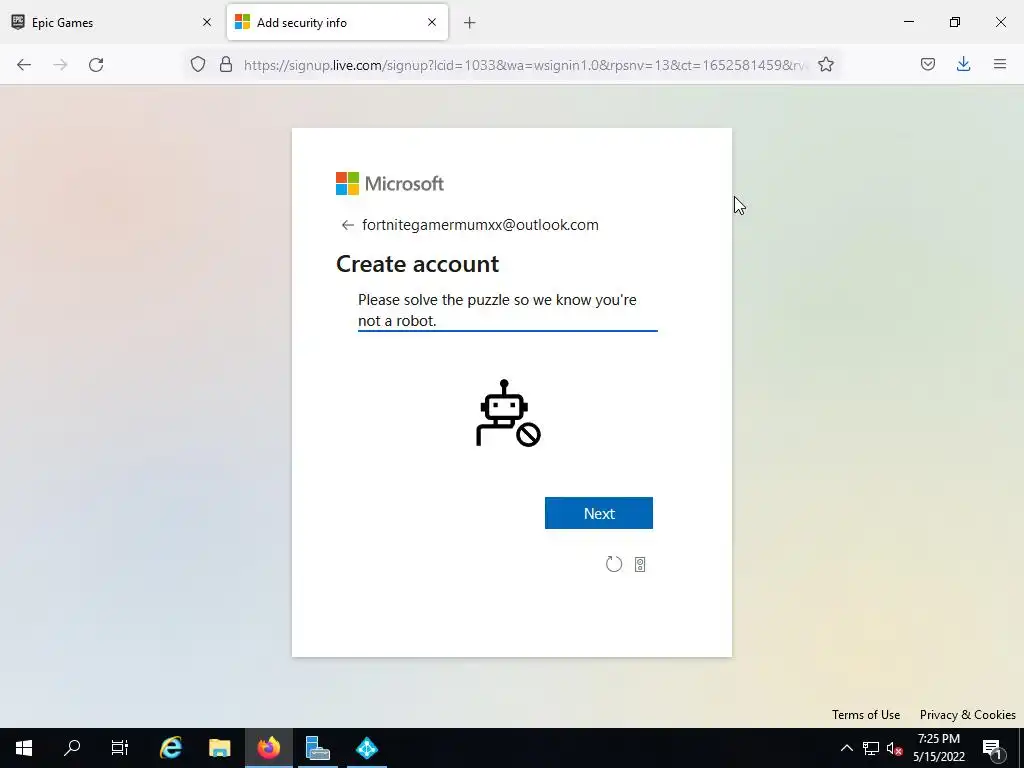Close the Epic Games tab
The width and height of the screenshot is (1024, 768).
pos(207,22)
